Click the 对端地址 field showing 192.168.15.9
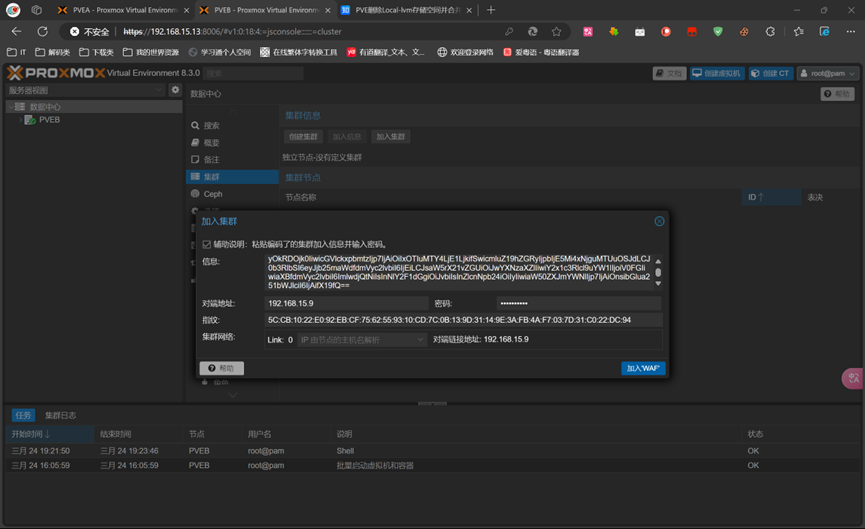The width and height of the screenshot is (865, 529). point(346,303)
